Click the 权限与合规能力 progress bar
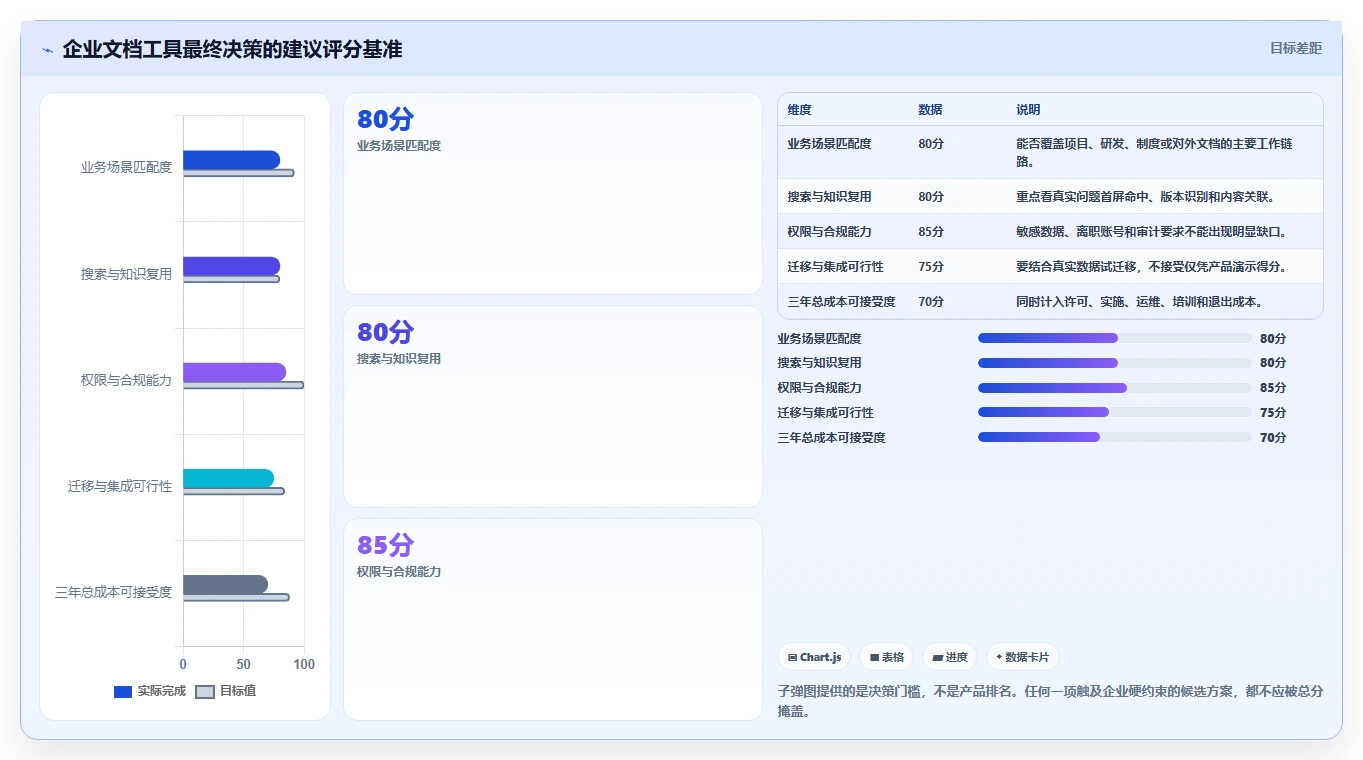This screenshot has width=1363, height=760. coord(1114,388)
